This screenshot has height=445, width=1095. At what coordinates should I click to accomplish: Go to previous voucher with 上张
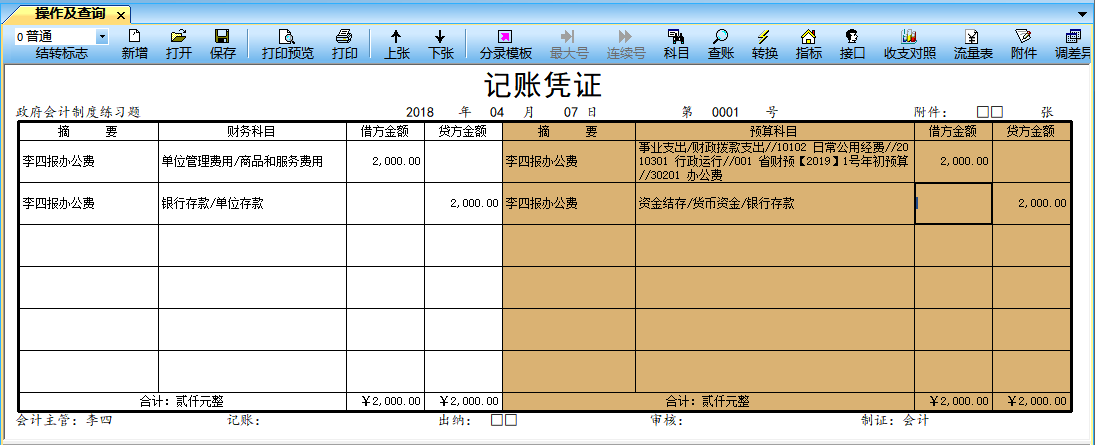(x=396, y=44)
